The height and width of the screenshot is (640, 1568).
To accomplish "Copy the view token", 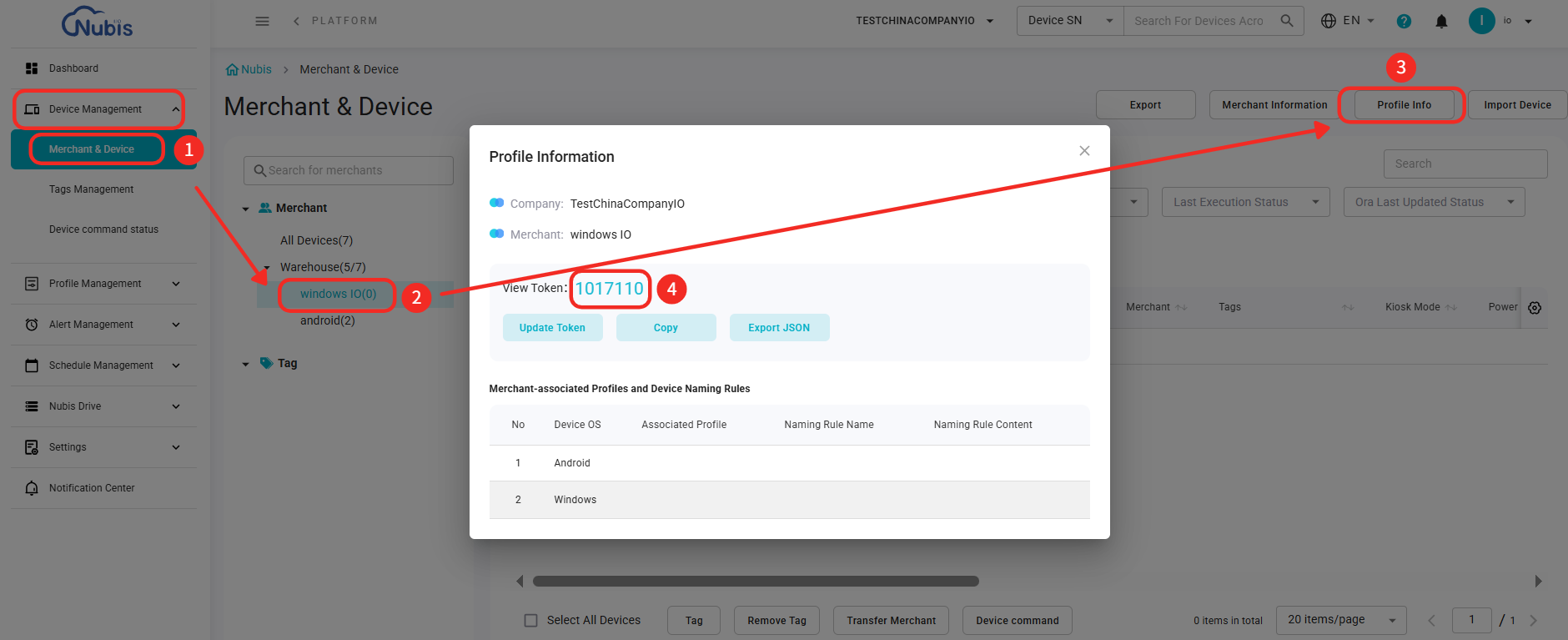I will (666, 328).
